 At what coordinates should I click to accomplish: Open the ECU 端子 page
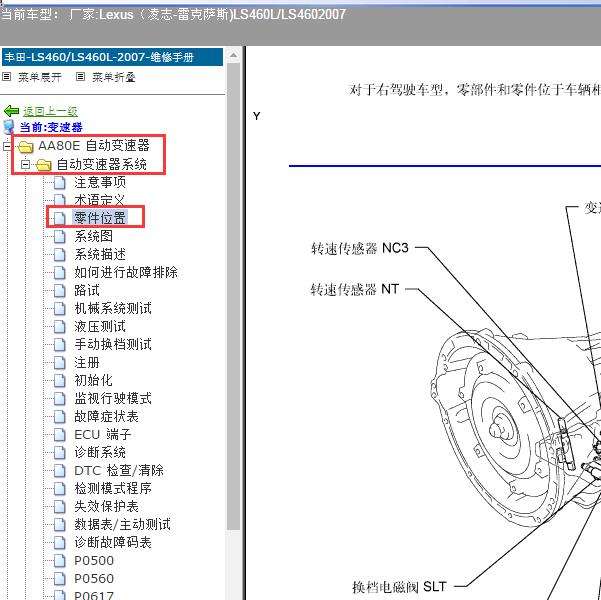pos(103,434)
